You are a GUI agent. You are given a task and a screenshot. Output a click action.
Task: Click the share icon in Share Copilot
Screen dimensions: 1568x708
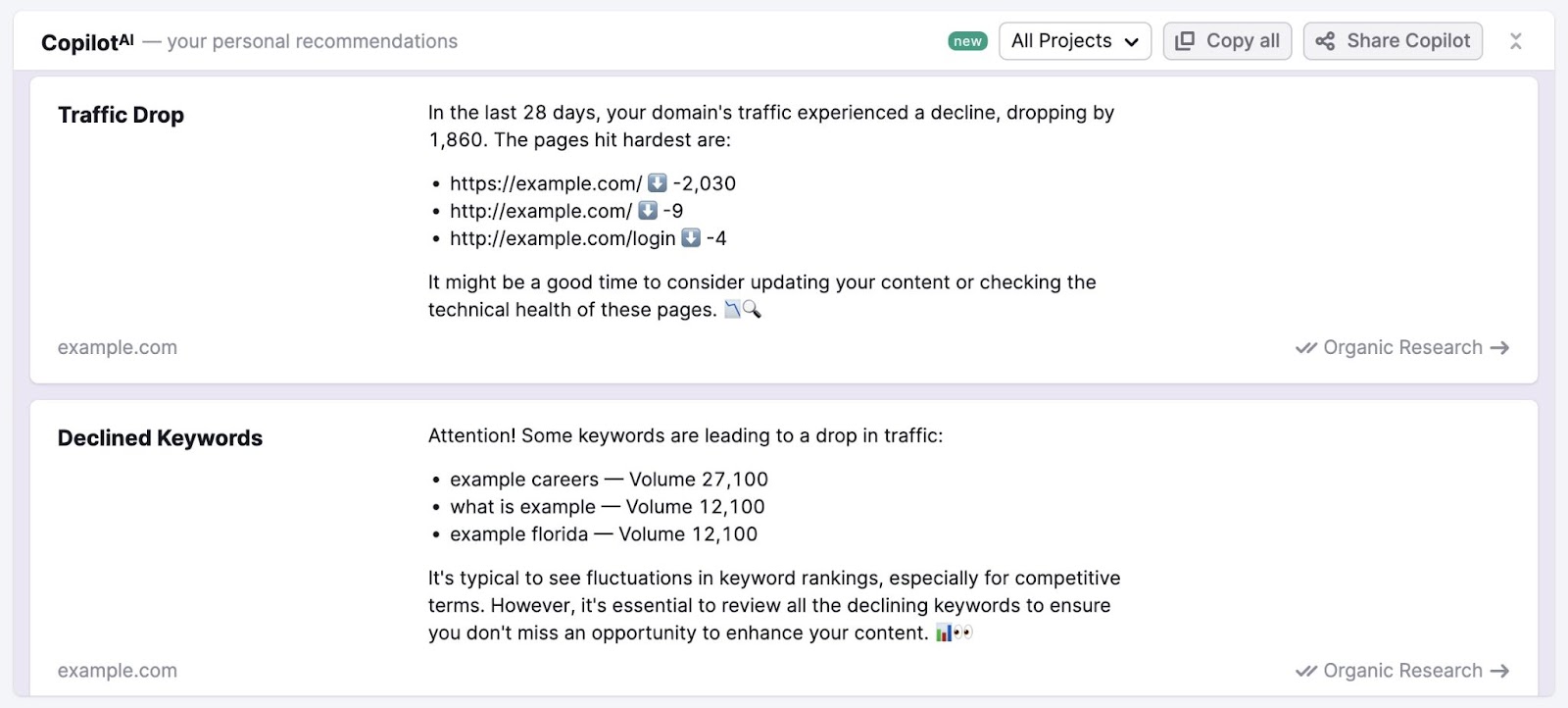(x=1325, y=41)
